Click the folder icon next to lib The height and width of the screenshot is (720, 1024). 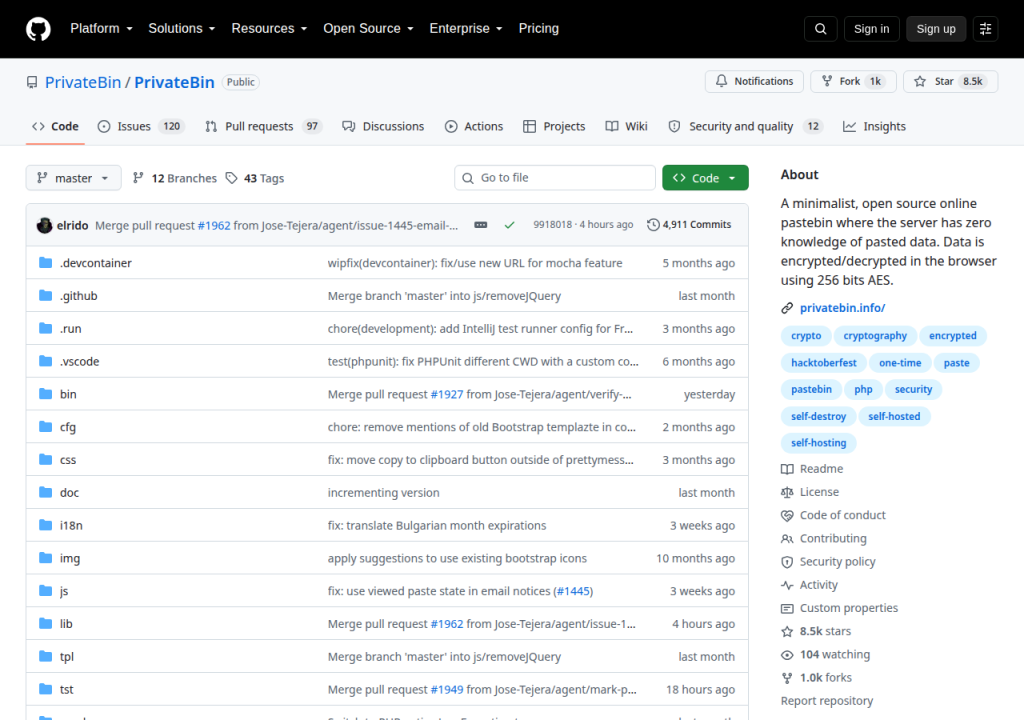pos(46,623)
